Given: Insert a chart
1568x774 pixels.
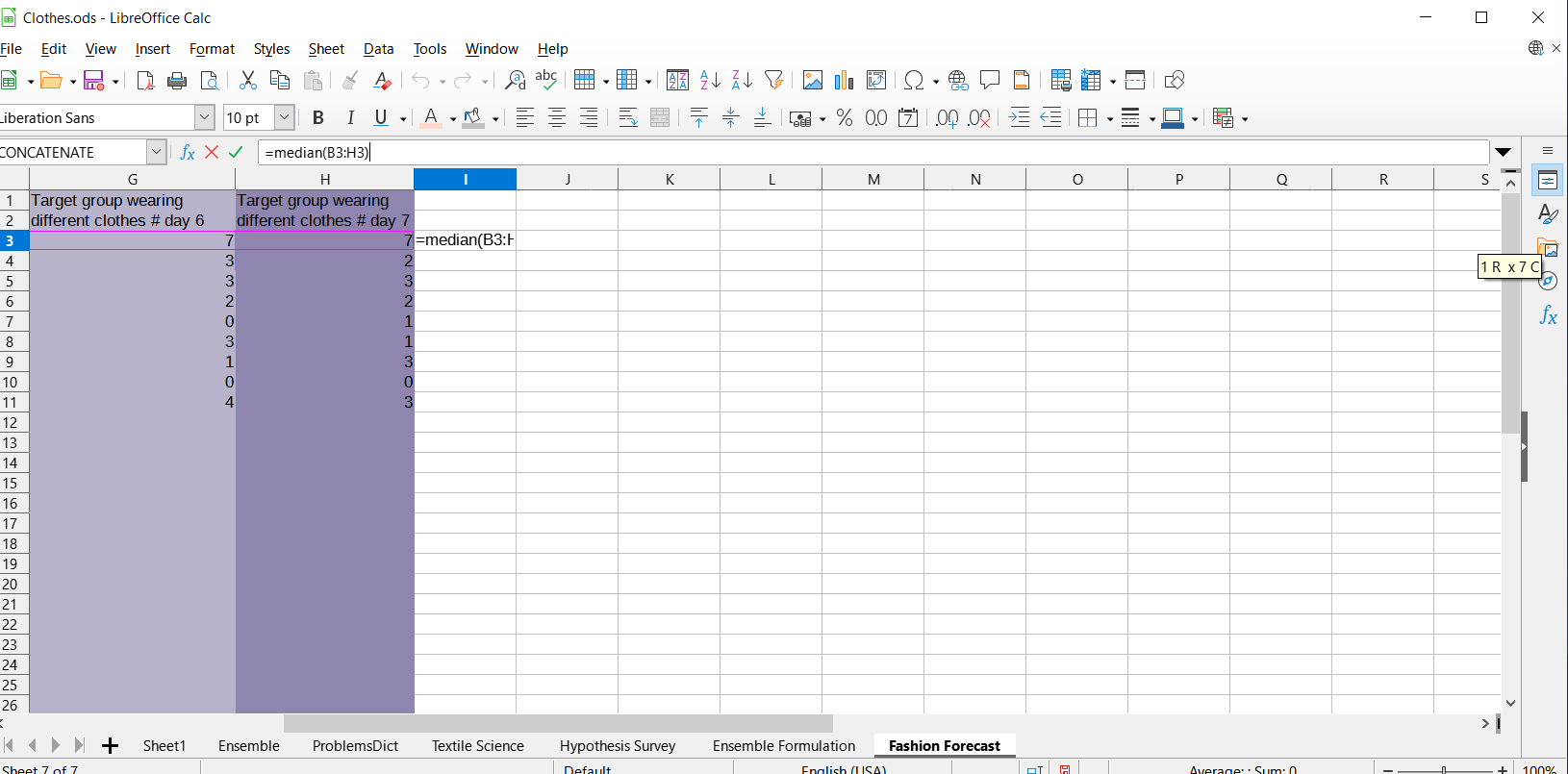Looking at the screenshot, I should [x=845, y=81].
